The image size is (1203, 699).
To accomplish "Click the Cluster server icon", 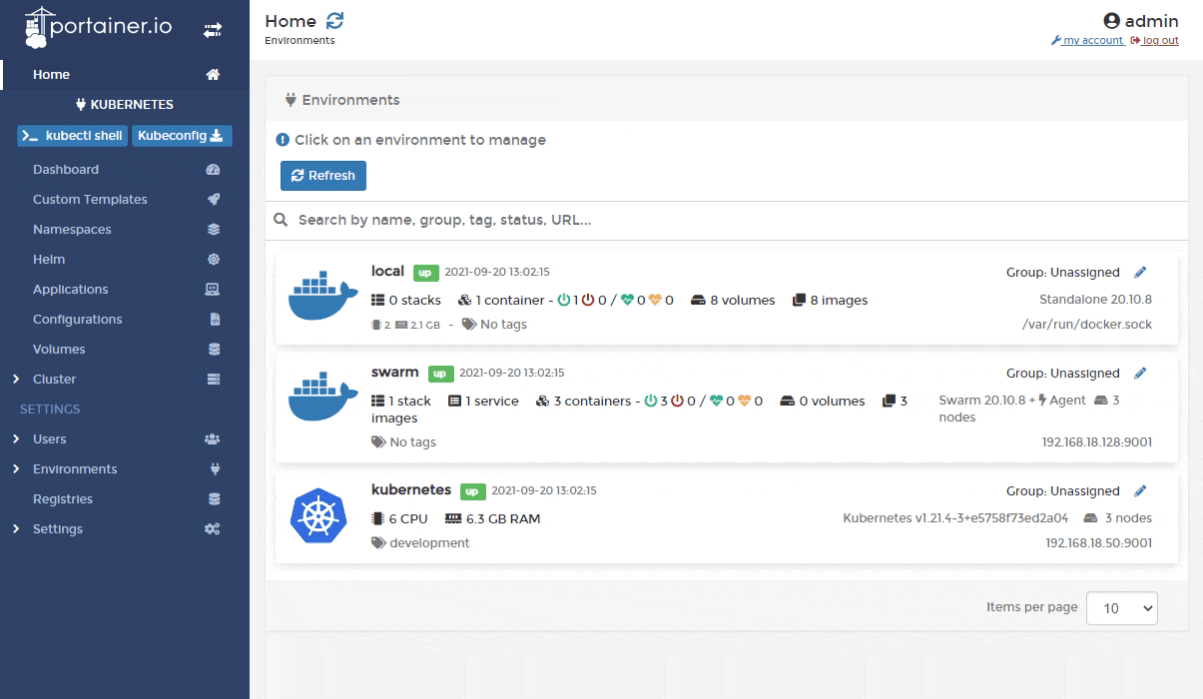I will (213, 380).
